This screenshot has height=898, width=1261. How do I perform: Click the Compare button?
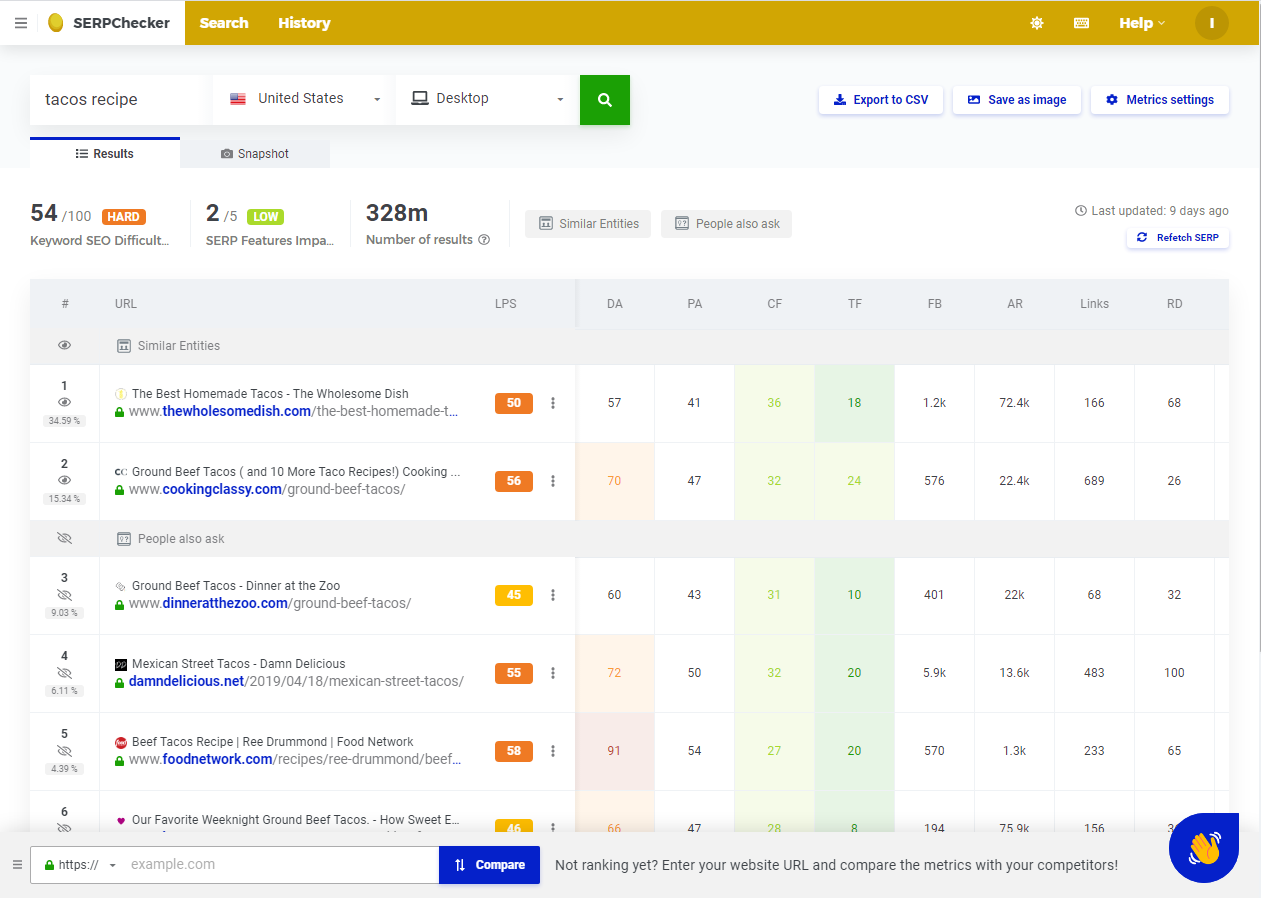pyautogui.click(x=489, y=865)
